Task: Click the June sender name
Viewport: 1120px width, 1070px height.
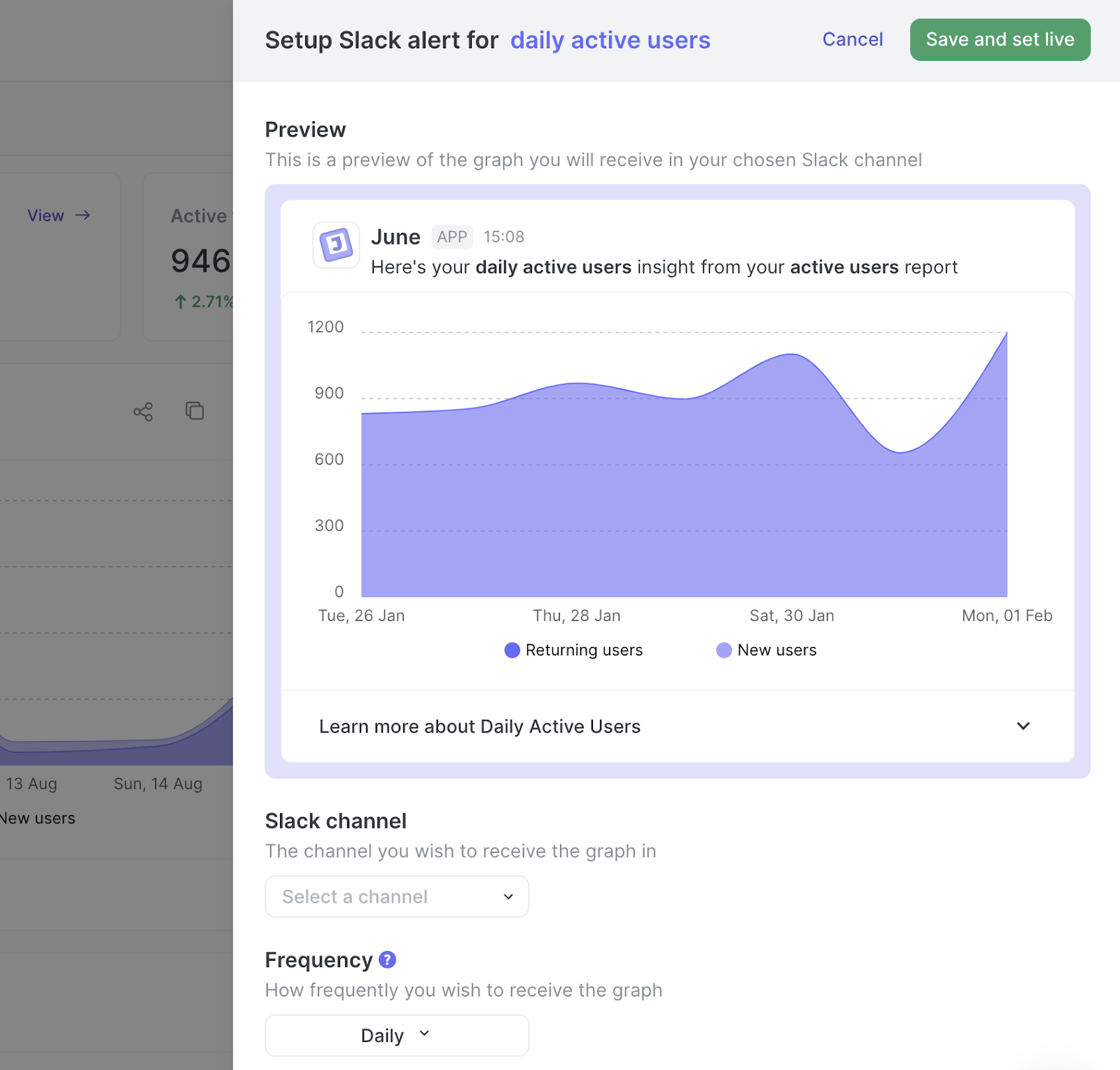Action: [x=395, y=237]
